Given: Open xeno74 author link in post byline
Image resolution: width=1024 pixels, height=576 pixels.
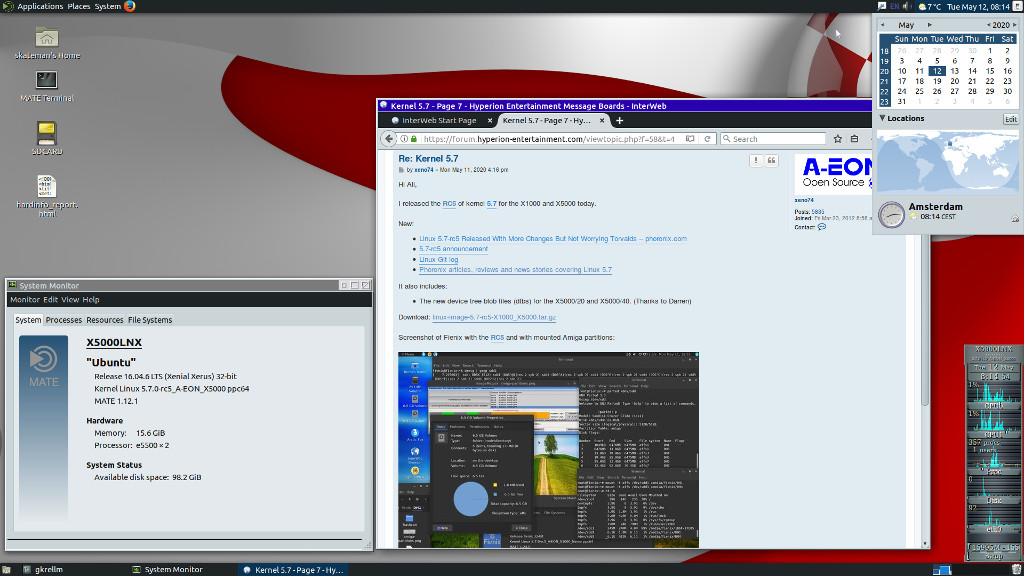Looking at the screenshot, I should tap(424, 170).
